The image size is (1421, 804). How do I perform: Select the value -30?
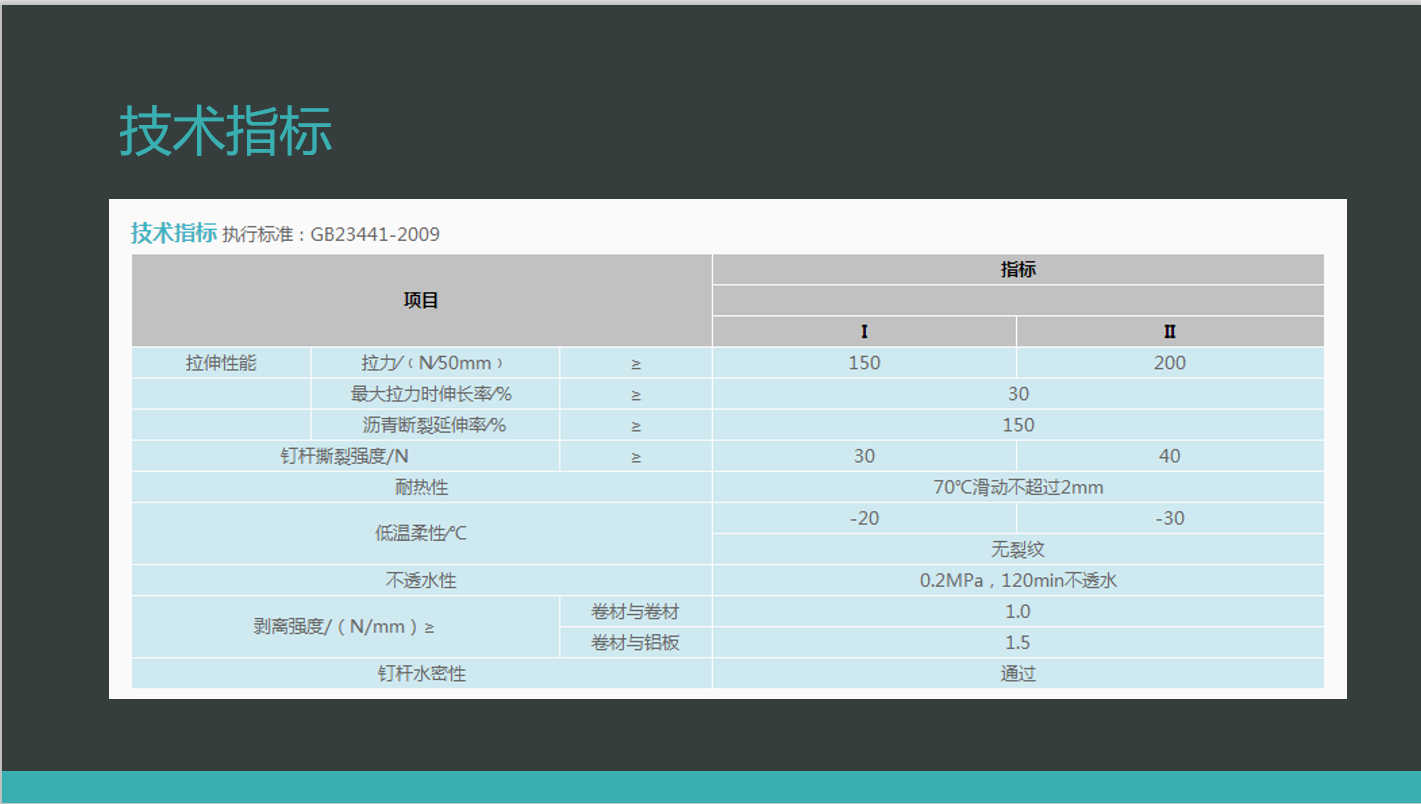1170,518
